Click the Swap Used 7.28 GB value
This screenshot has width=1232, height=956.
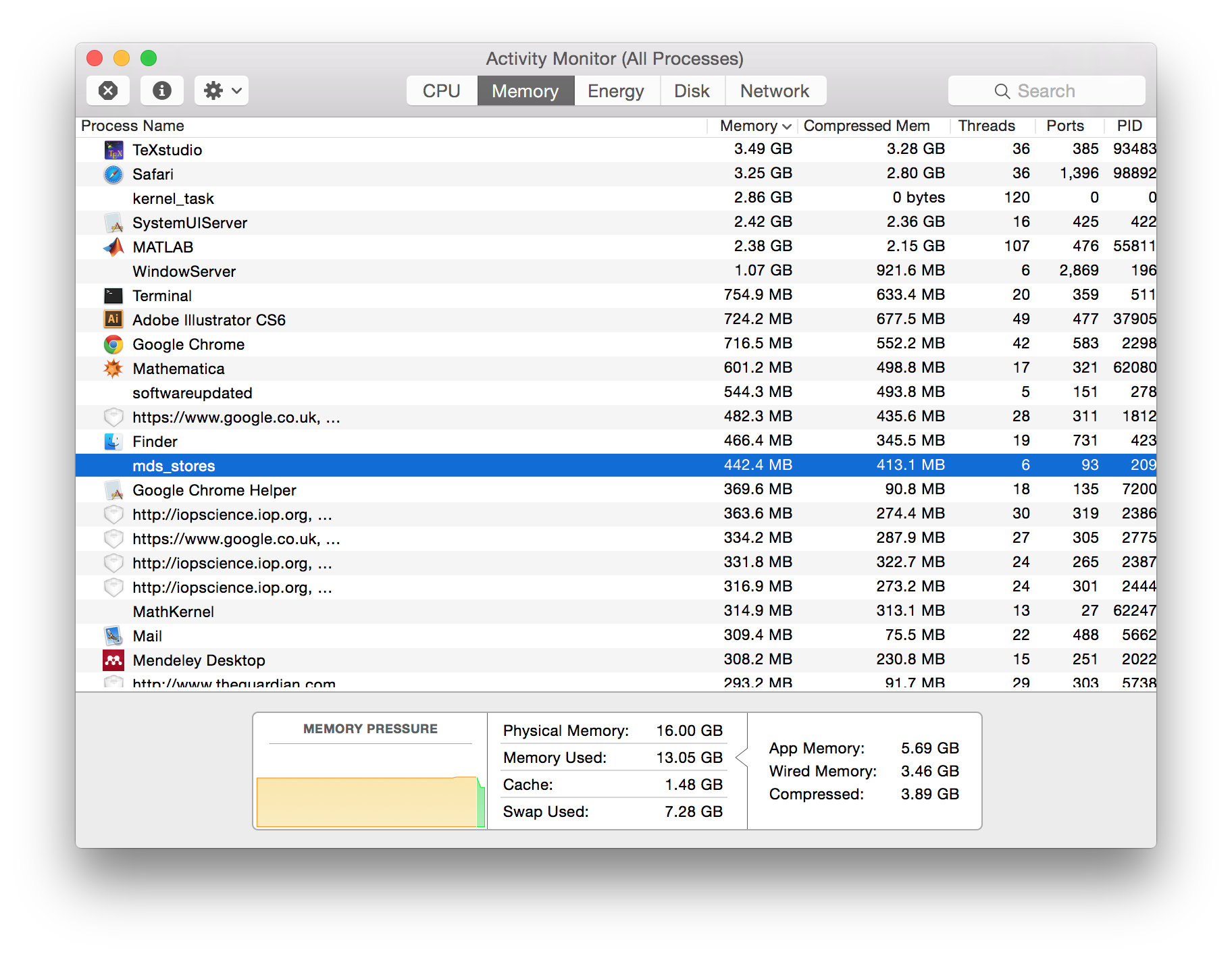point(694,812)
